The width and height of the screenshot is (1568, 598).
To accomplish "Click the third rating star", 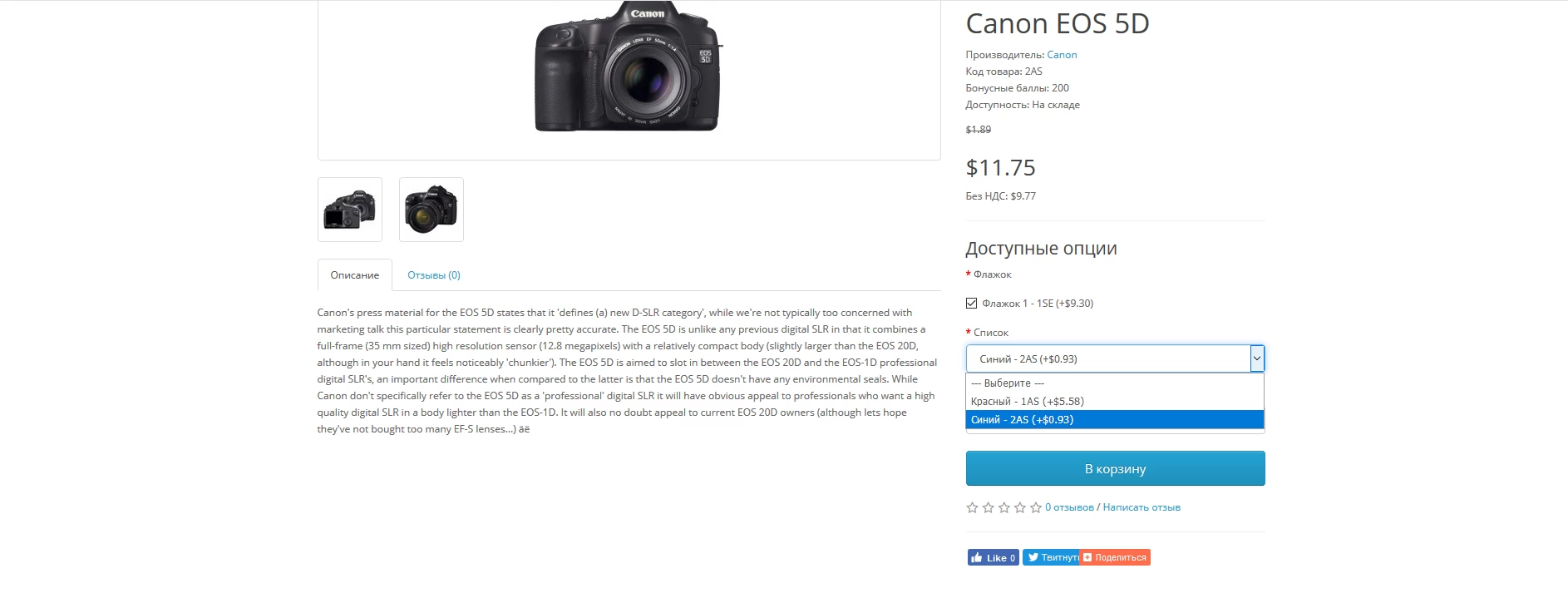I will tap(1003, 507).
